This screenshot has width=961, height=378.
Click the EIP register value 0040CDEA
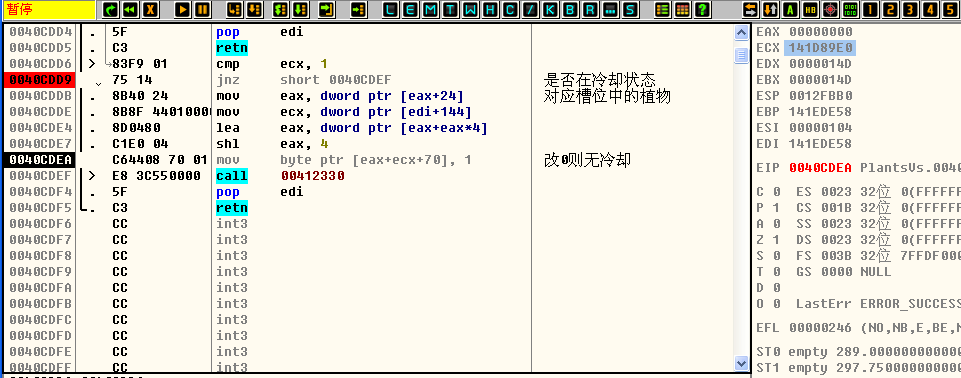click(x=821, y=167)
